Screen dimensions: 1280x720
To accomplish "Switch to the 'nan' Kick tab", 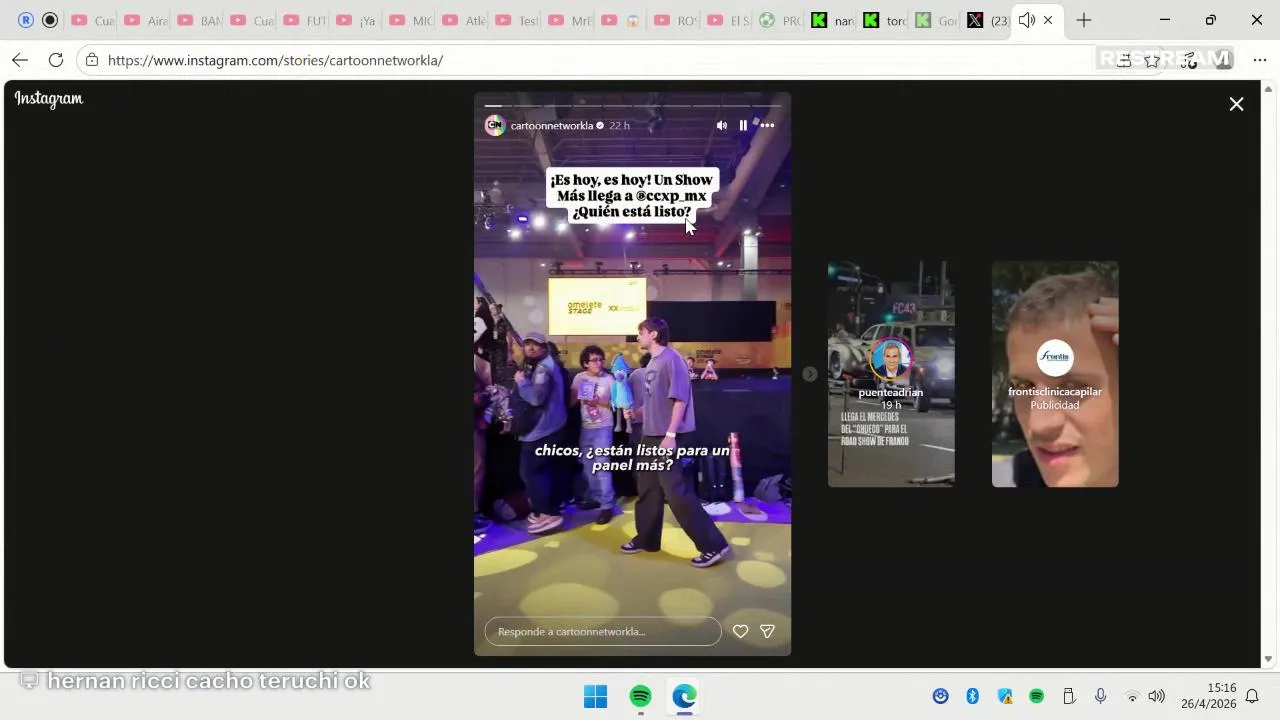I will tap(834, 20).
